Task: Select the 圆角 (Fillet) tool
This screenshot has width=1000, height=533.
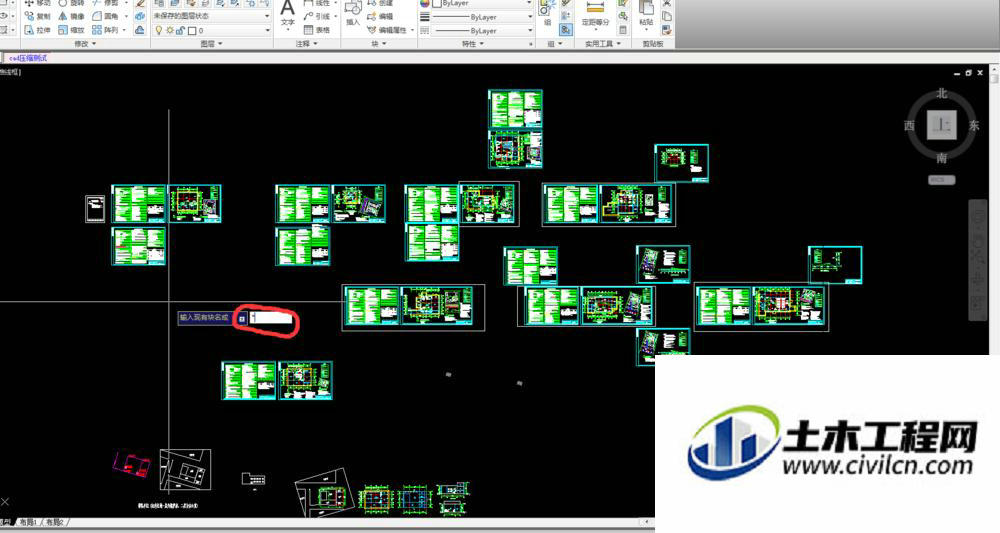Action: click(105, 16)
